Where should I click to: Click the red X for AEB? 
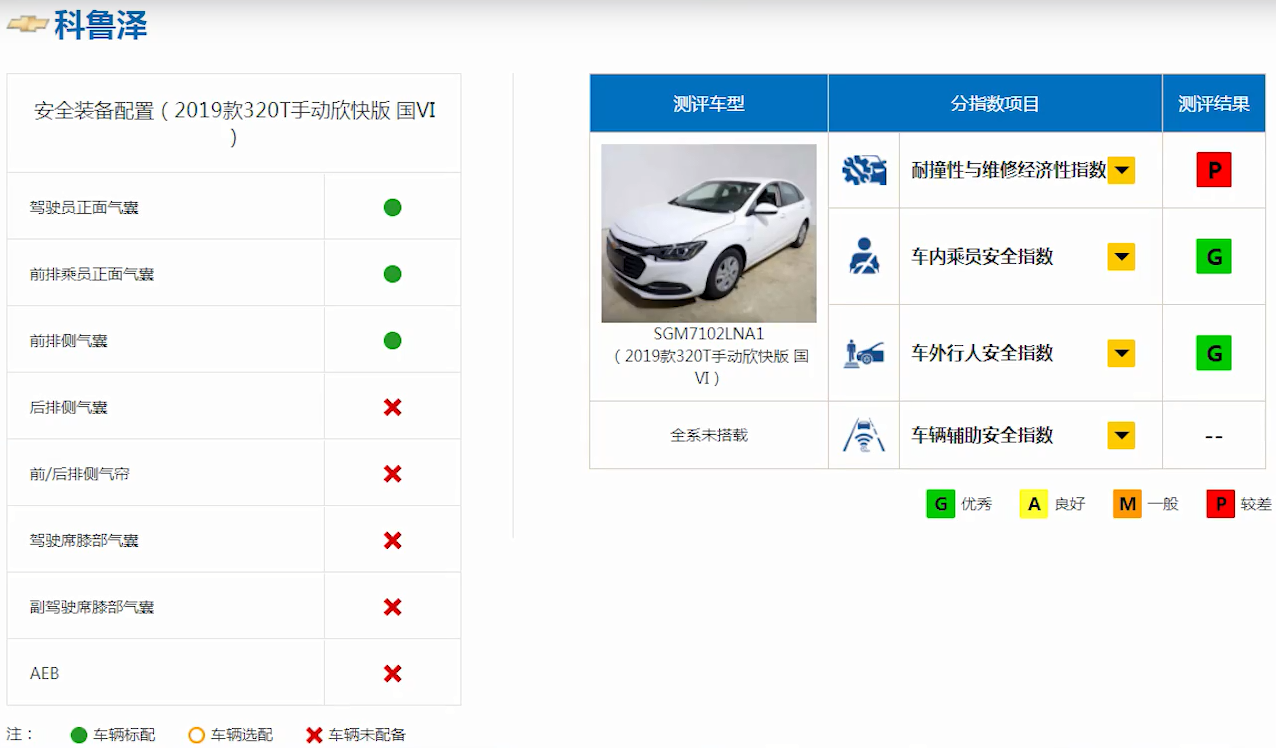click(392, 674)
